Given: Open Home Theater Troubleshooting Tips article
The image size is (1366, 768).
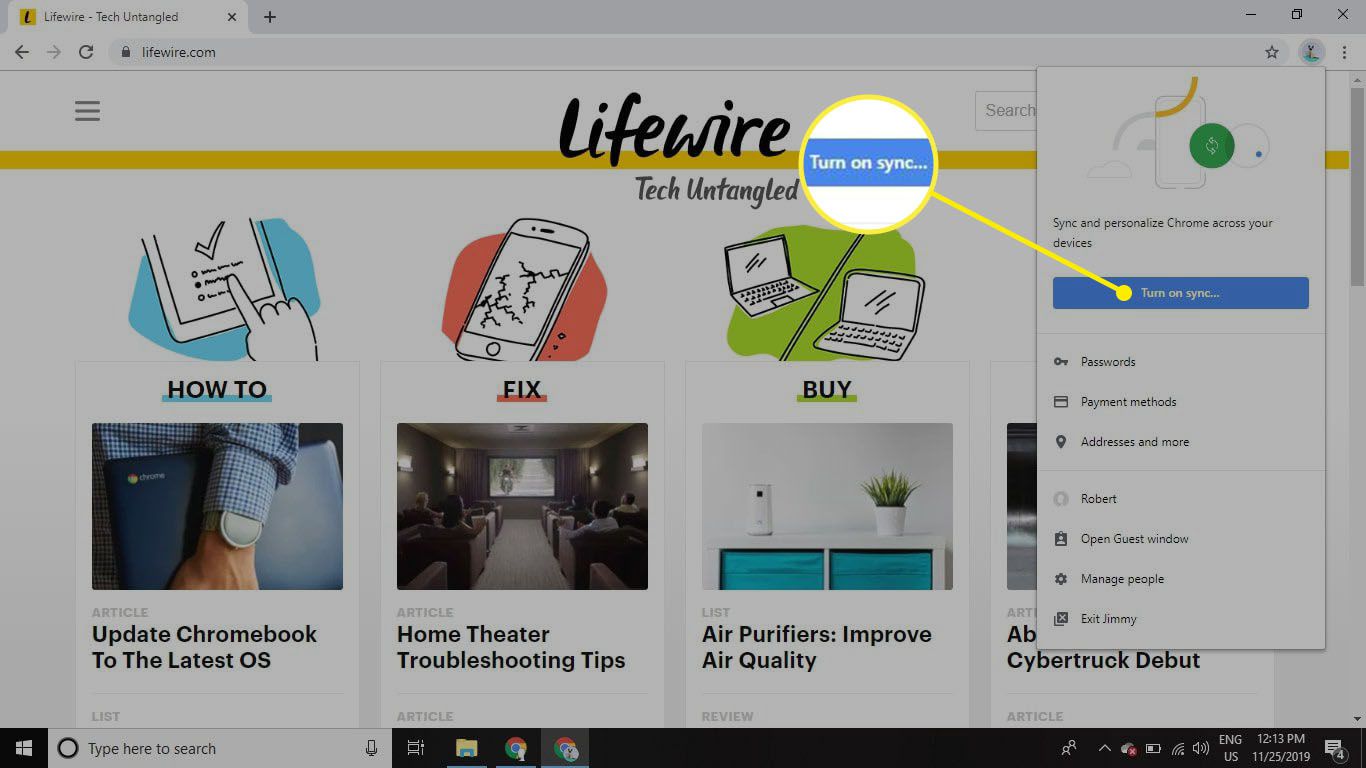Looking at the screenshot, I should point(511,647).
